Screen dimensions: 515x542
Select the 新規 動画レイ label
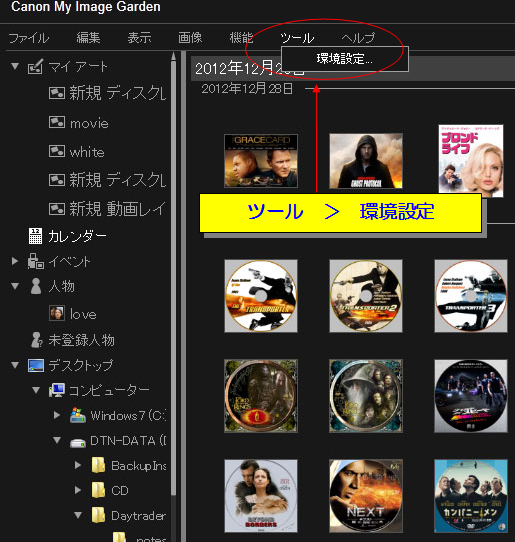(117, 209)
